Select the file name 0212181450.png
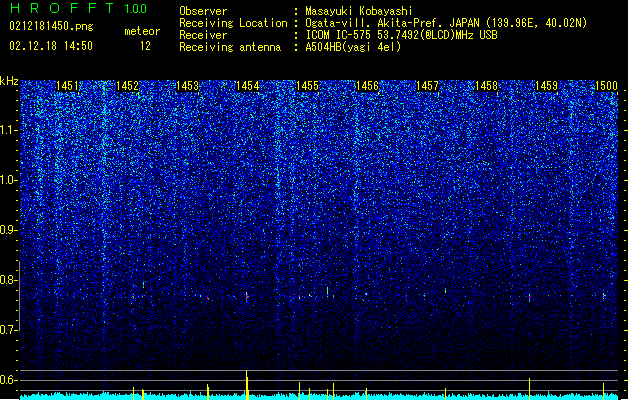This screenshot has height=400, width=629. pyautogui.click(x=51, y=27)
